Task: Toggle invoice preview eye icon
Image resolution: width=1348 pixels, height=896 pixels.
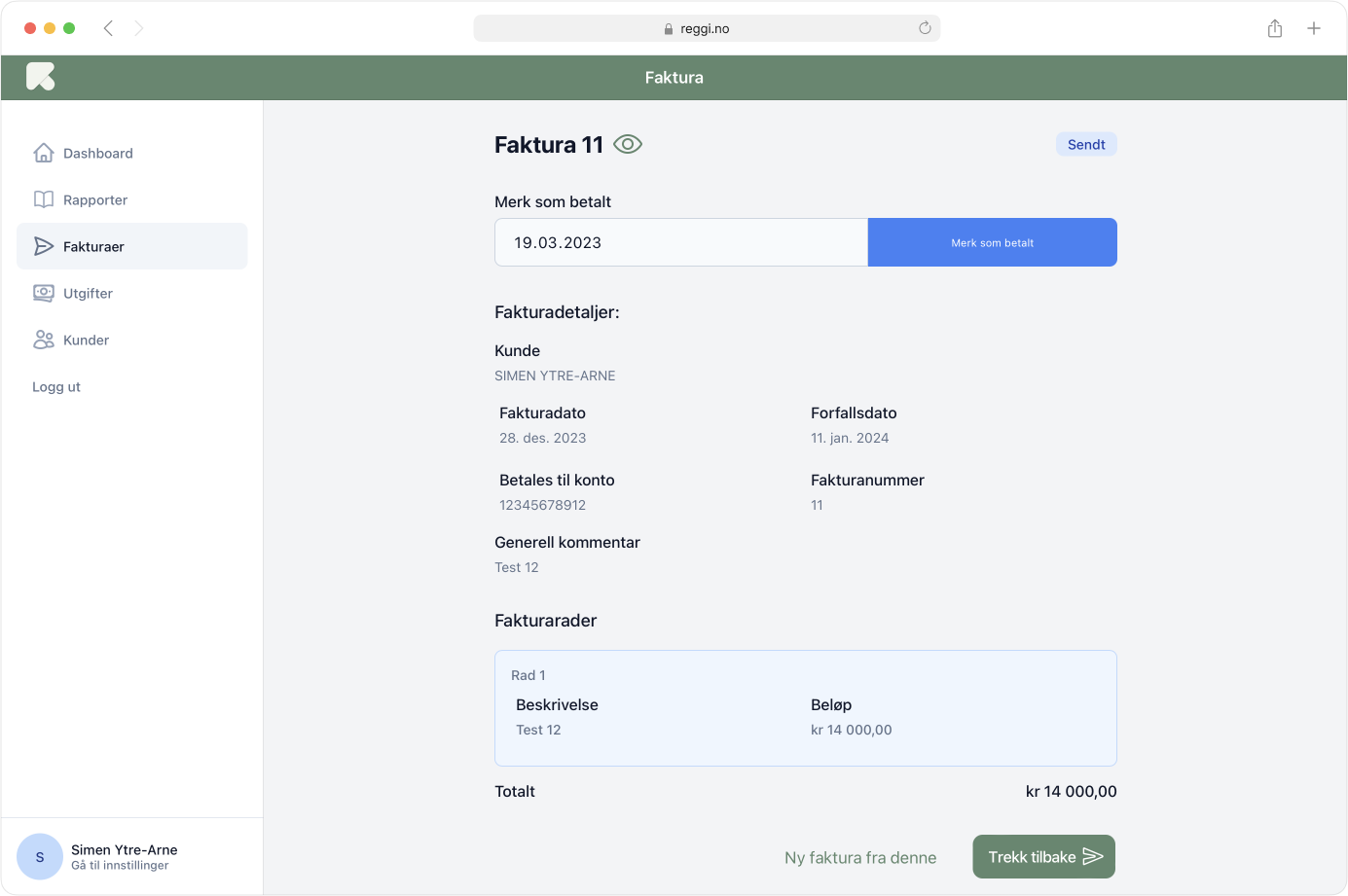Action: point(628,145)
